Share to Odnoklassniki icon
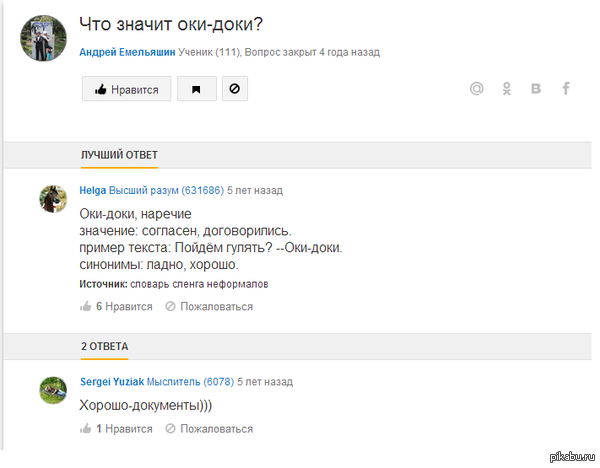This screenshot has height=468, width=600. tap(507, 89)
